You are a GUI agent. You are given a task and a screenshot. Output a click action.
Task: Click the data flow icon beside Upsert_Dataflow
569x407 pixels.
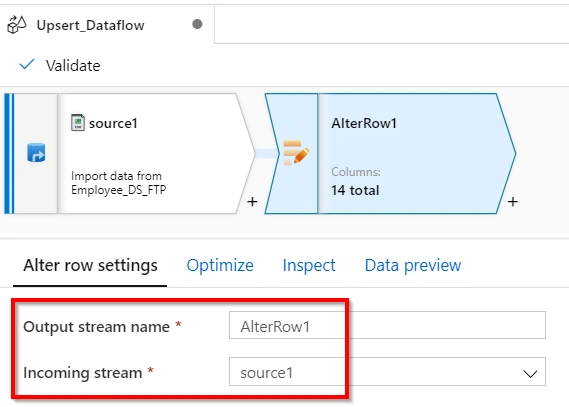[x=17, y=25]
